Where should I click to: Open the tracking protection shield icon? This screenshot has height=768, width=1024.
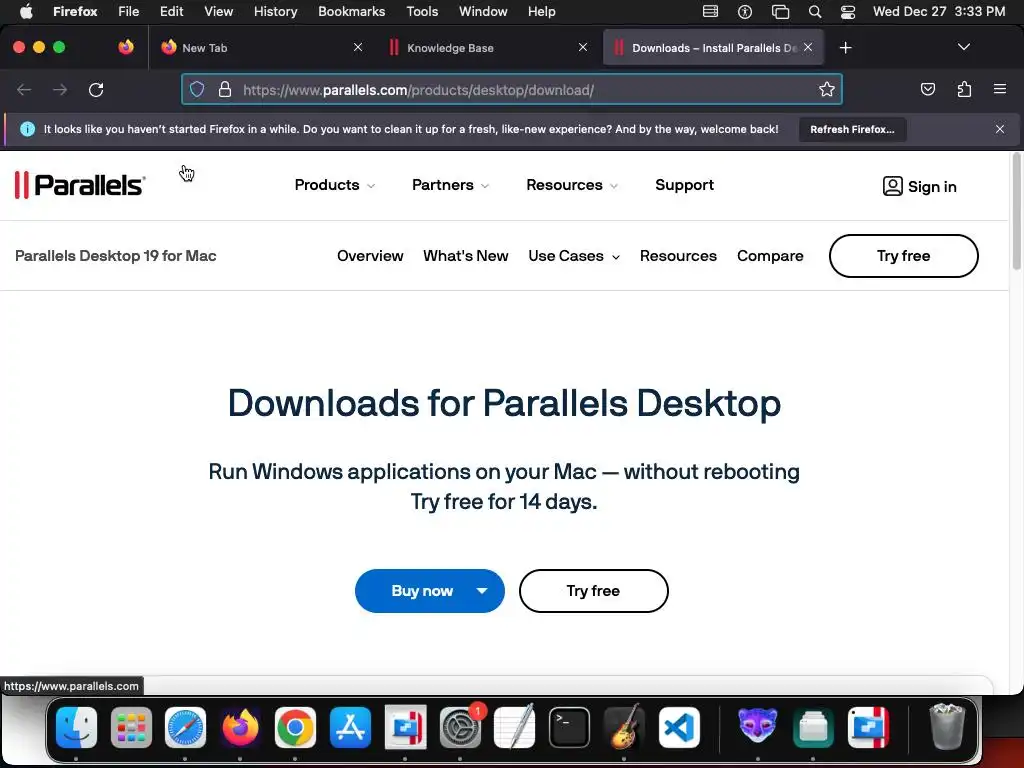click(197, 89)
